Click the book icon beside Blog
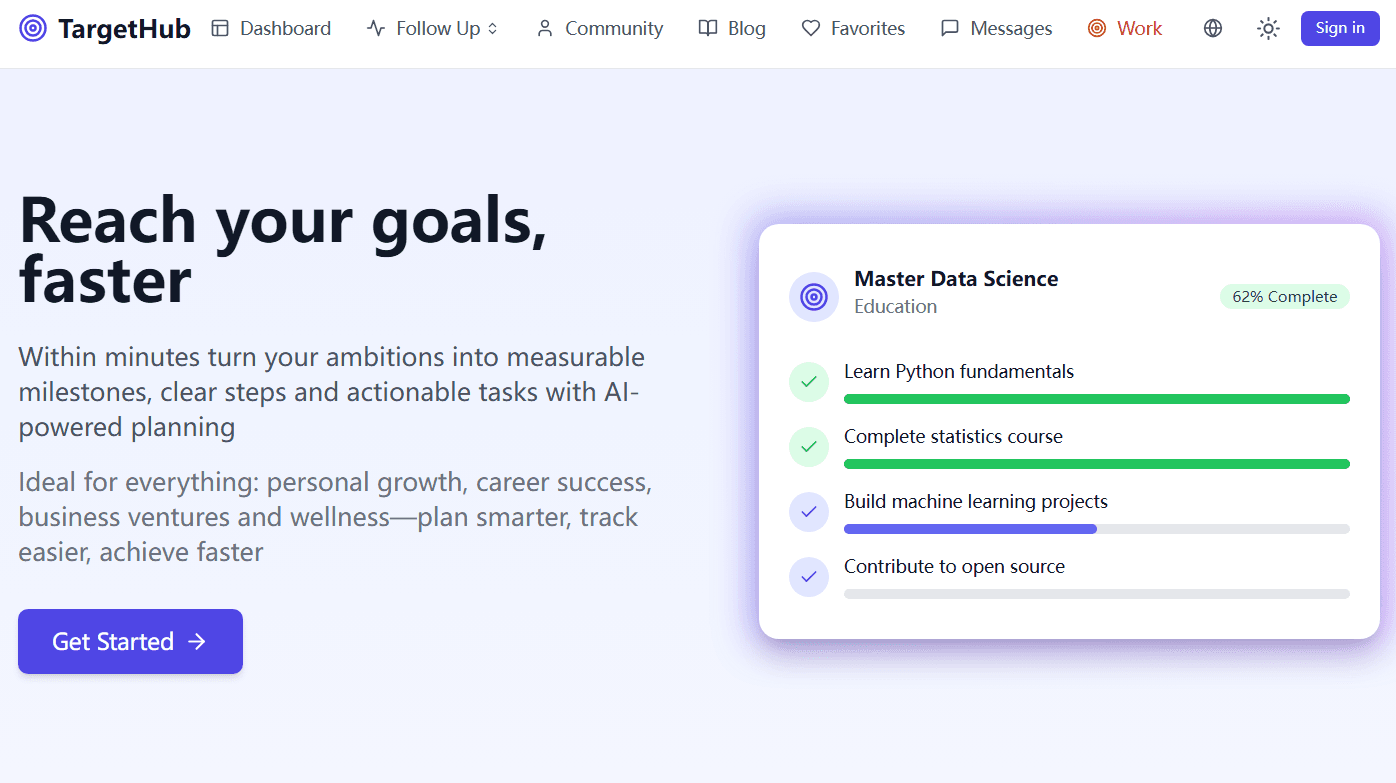Viewport: 1396px width, 783px height. [708, 29]
